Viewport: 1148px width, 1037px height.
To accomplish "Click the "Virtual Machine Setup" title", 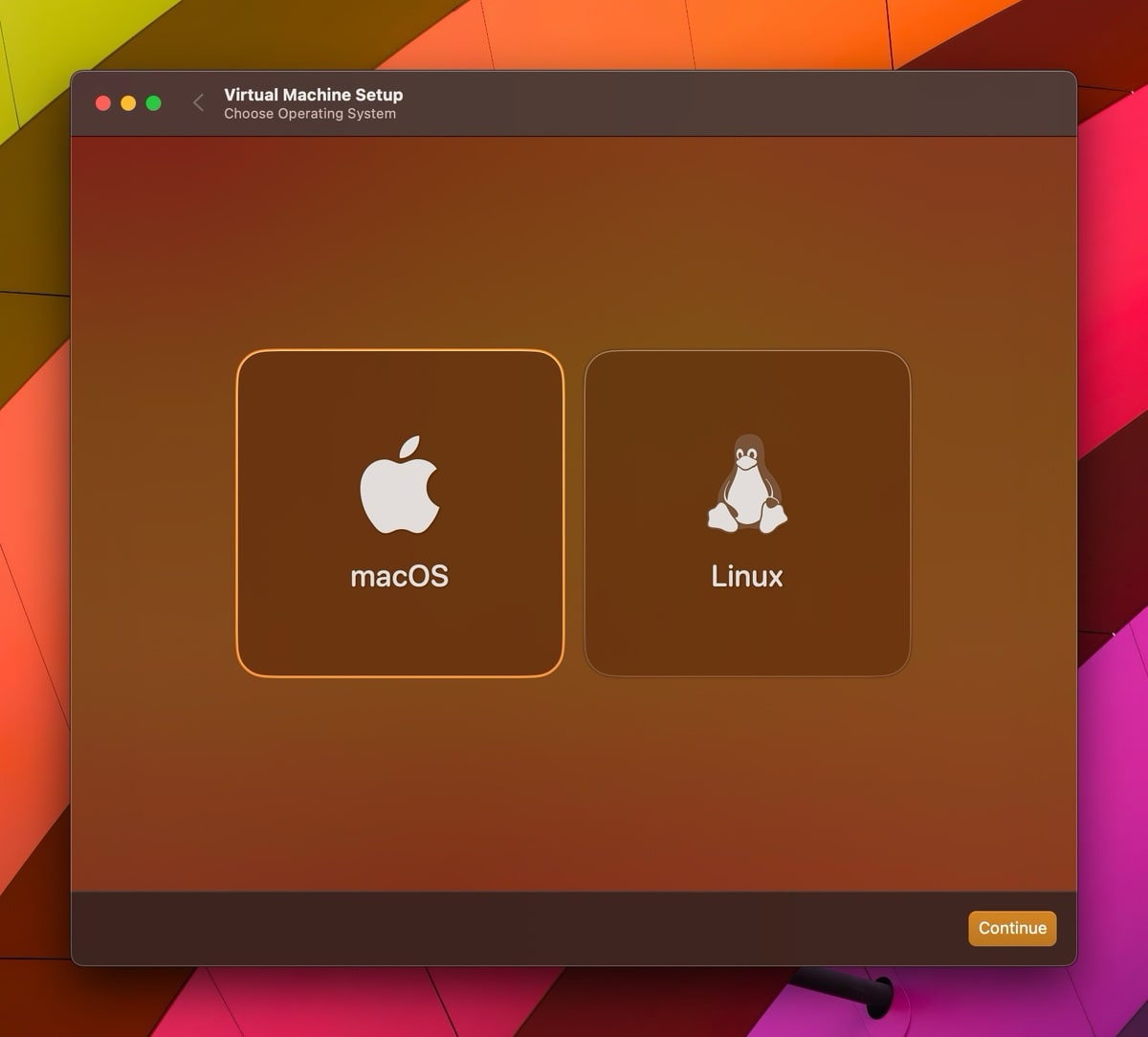I will coord(313,94).
